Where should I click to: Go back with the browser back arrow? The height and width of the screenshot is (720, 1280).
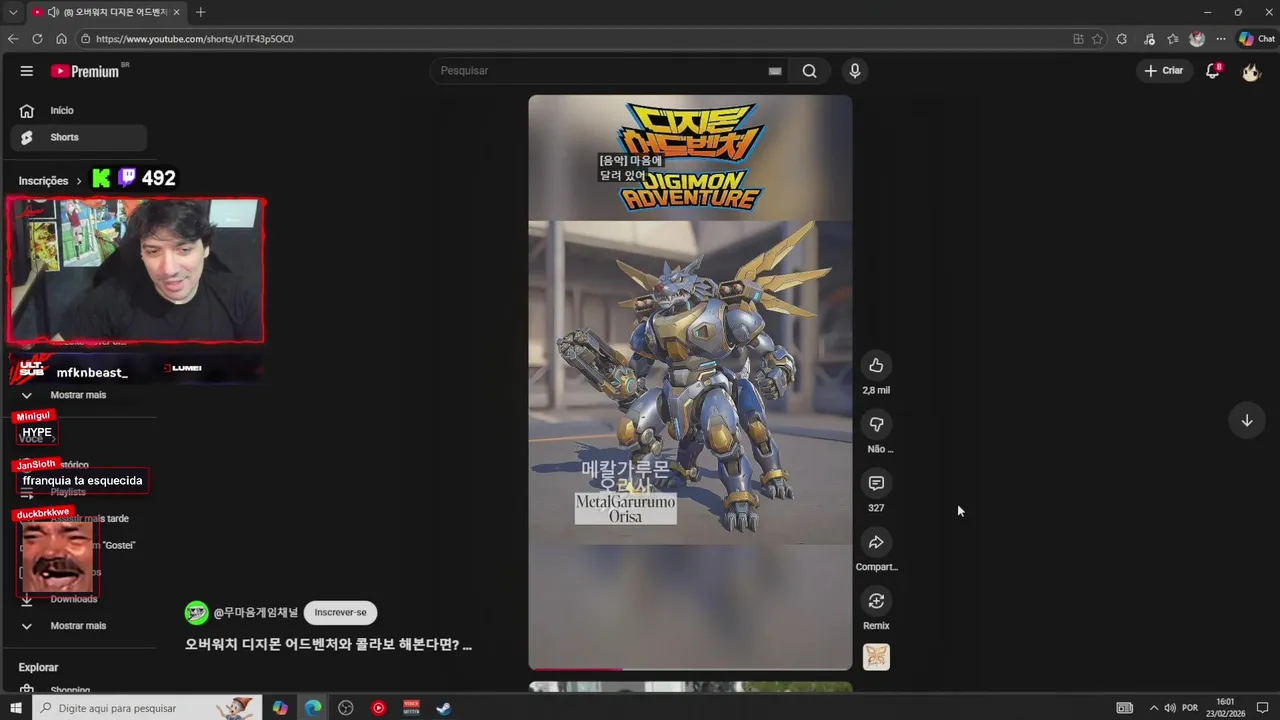click(13, 39)
